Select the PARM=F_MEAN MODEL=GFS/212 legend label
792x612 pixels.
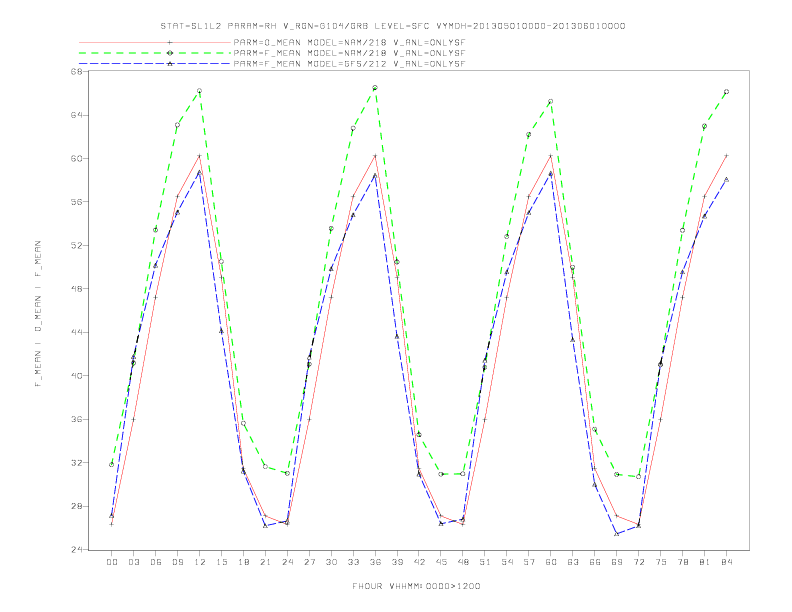coord(349,64)
